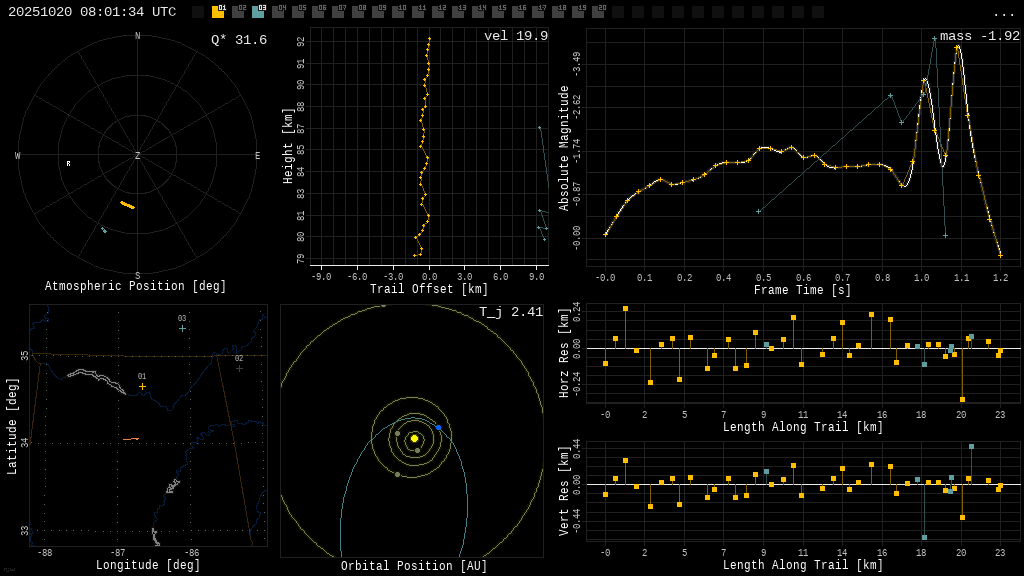Screen dimensions: 1024x576
Task: Click the blue Earth dot in orbital plot
Action: coord(438,427)
